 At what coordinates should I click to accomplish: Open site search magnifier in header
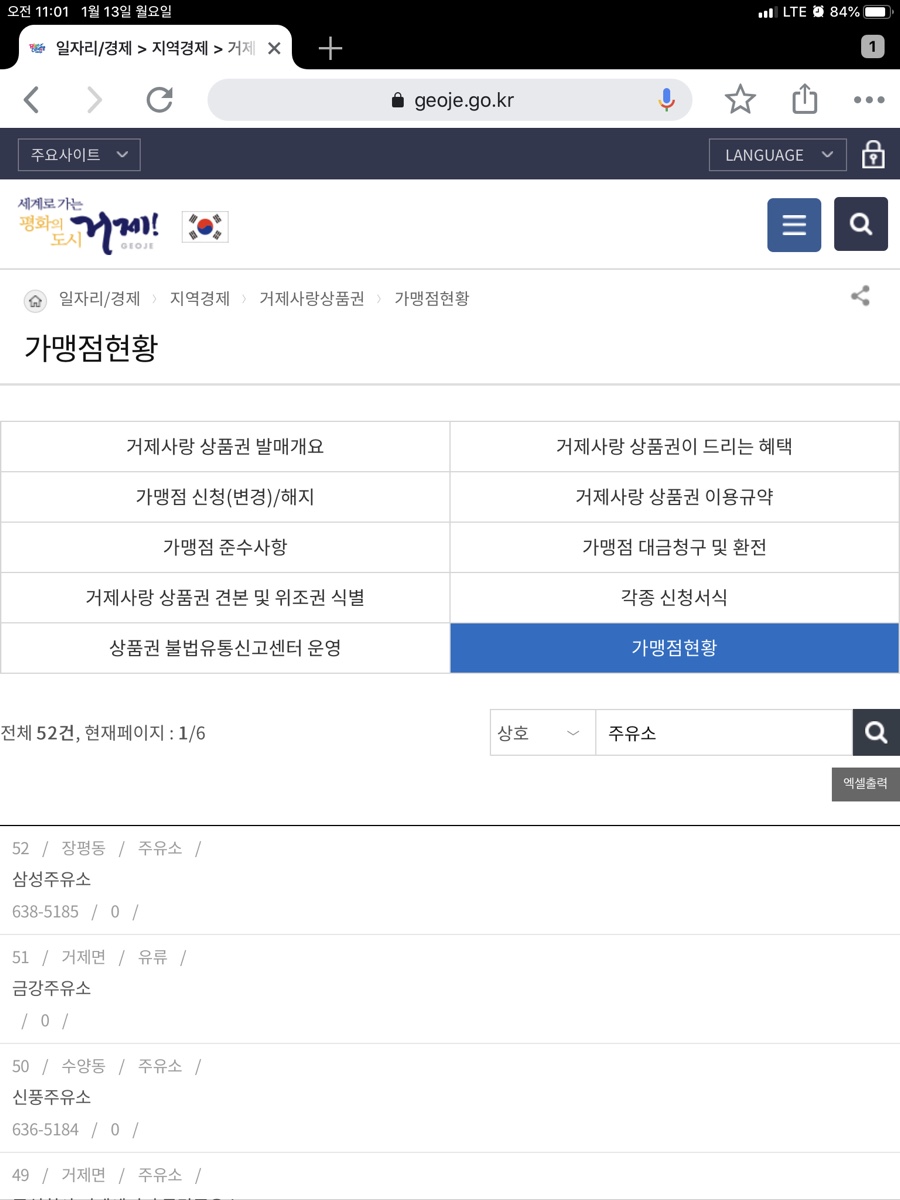[861, 224]
